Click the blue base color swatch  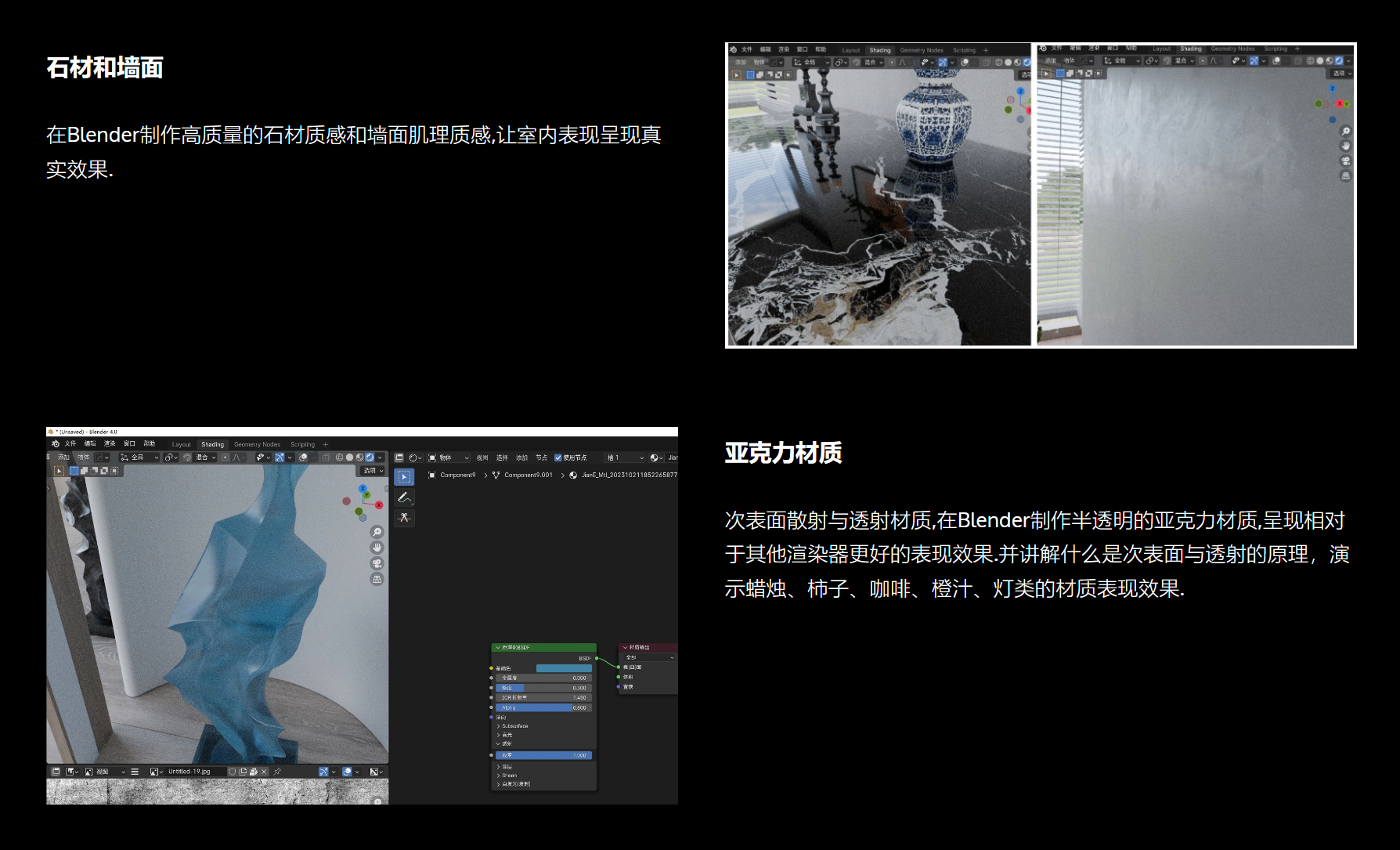[564, 668]
